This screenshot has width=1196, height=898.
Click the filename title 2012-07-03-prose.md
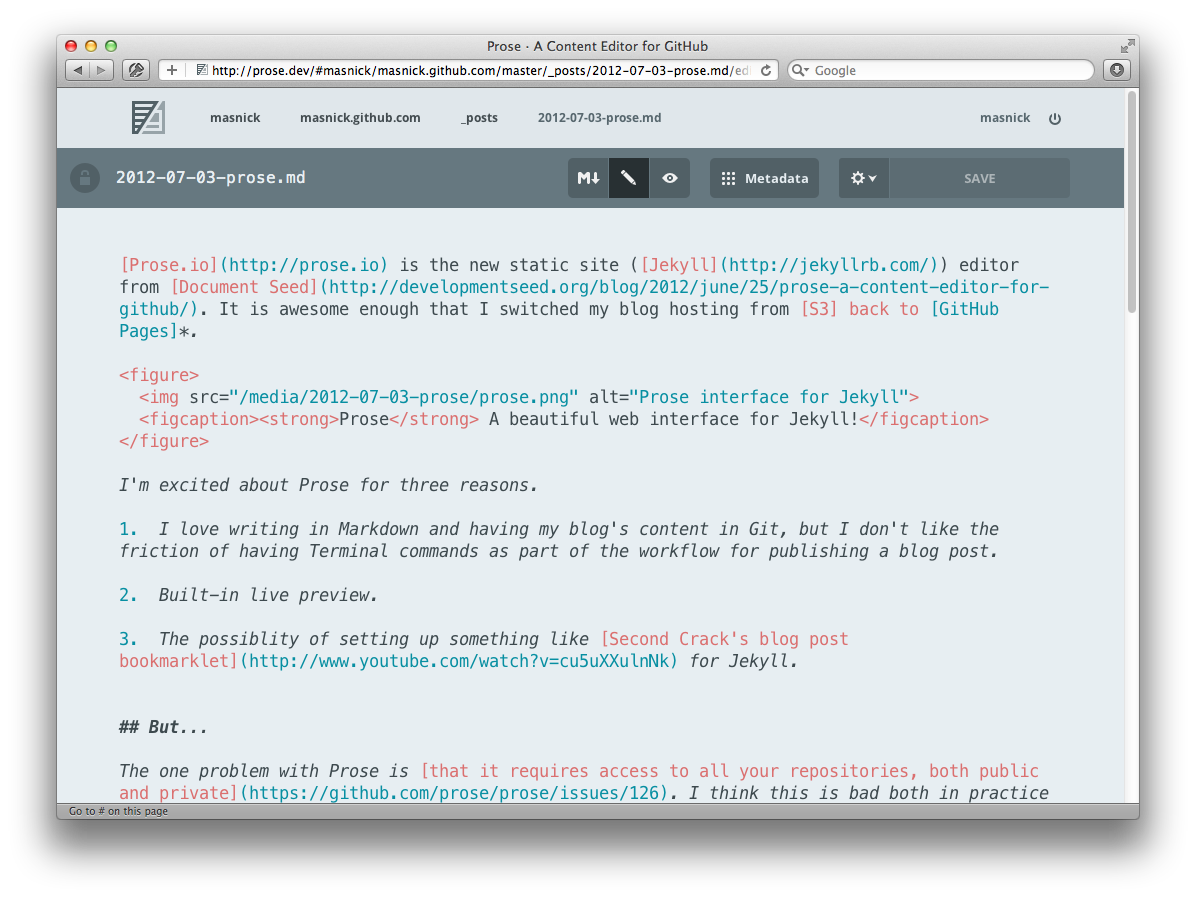[211, 178]
